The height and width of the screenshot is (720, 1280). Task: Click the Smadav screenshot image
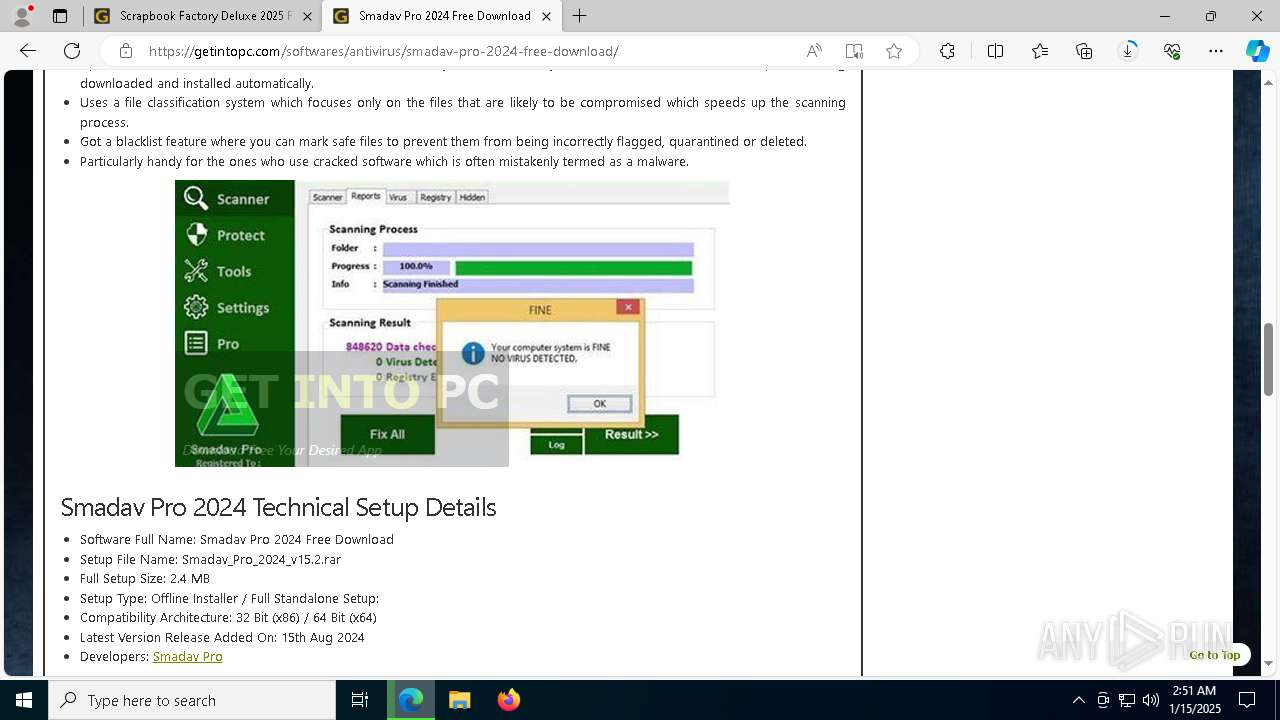pyautogui.click(x=452, y=323)
